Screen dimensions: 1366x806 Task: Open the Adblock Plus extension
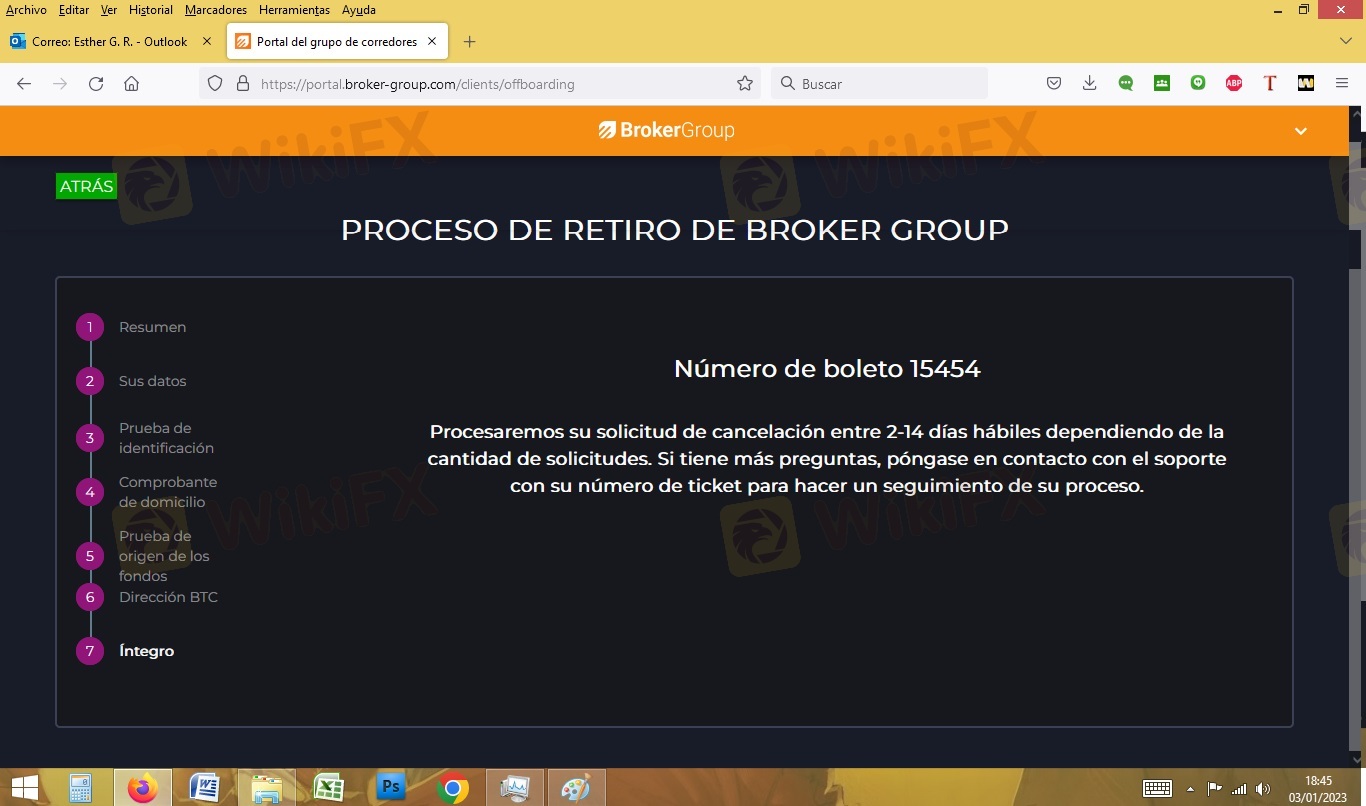click(x=1234, y=84)
